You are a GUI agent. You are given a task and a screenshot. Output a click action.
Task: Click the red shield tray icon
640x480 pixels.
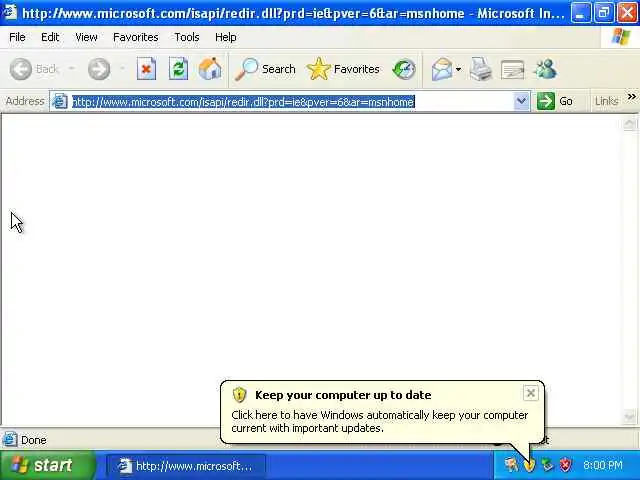tap(566, 465)
